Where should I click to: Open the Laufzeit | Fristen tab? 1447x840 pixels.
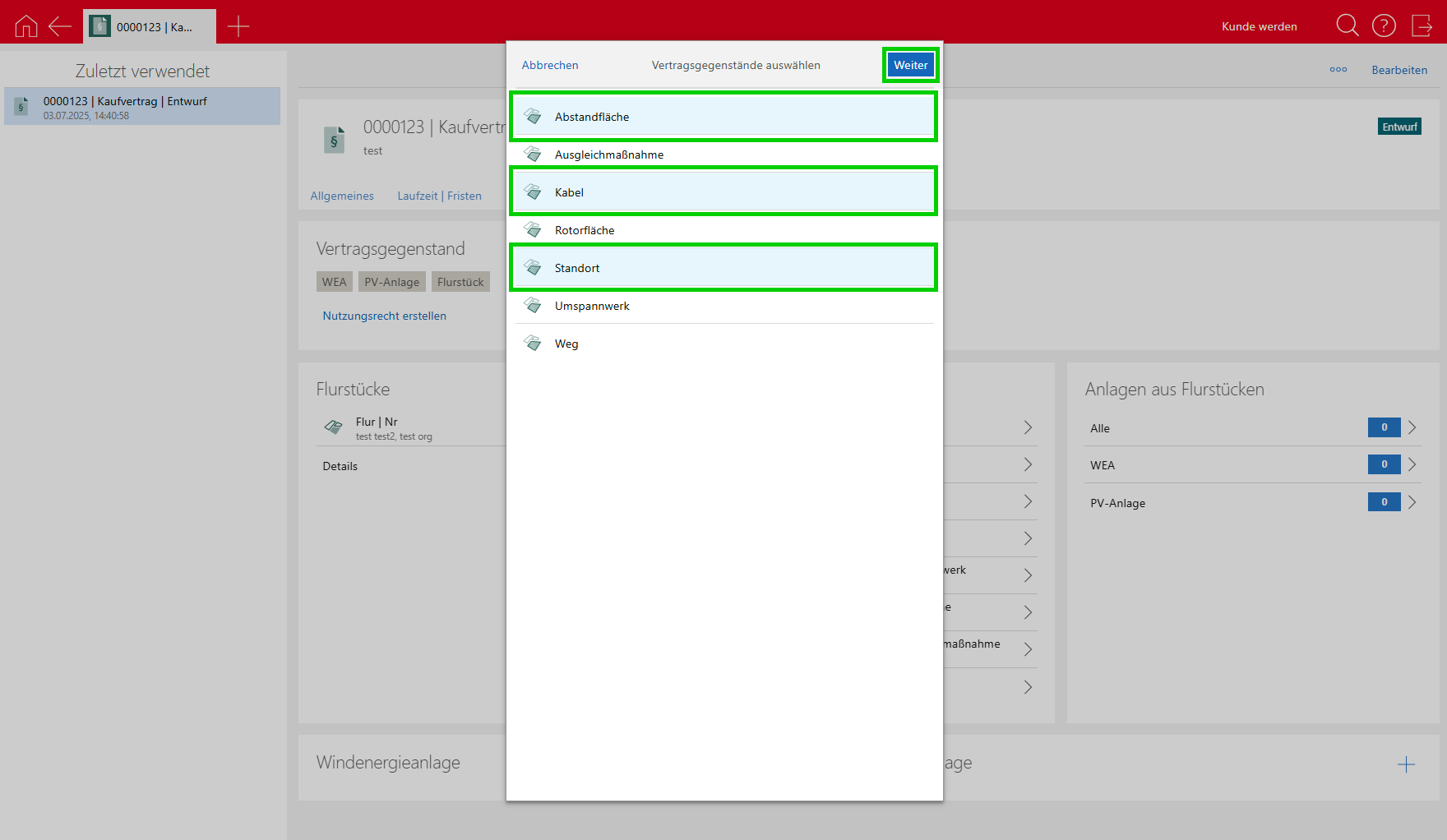439,196
